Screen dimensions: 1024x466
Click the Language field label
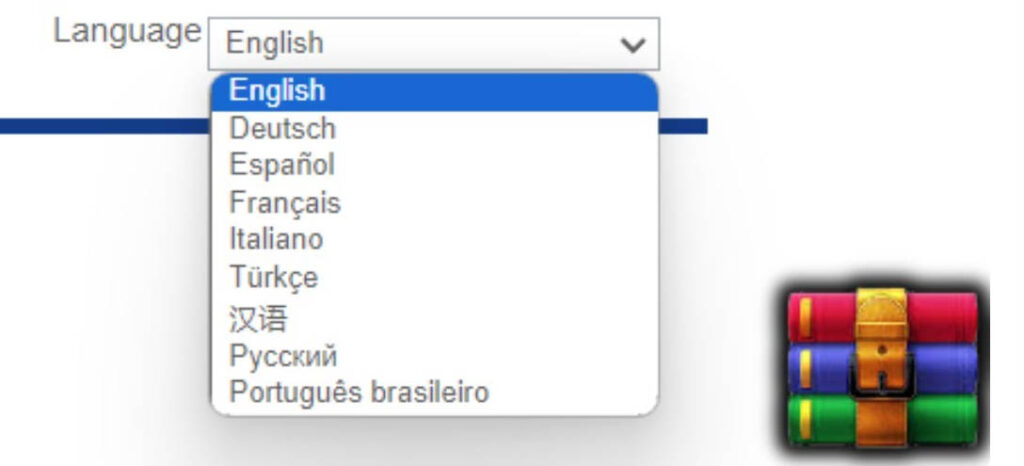tap(127, 31)
